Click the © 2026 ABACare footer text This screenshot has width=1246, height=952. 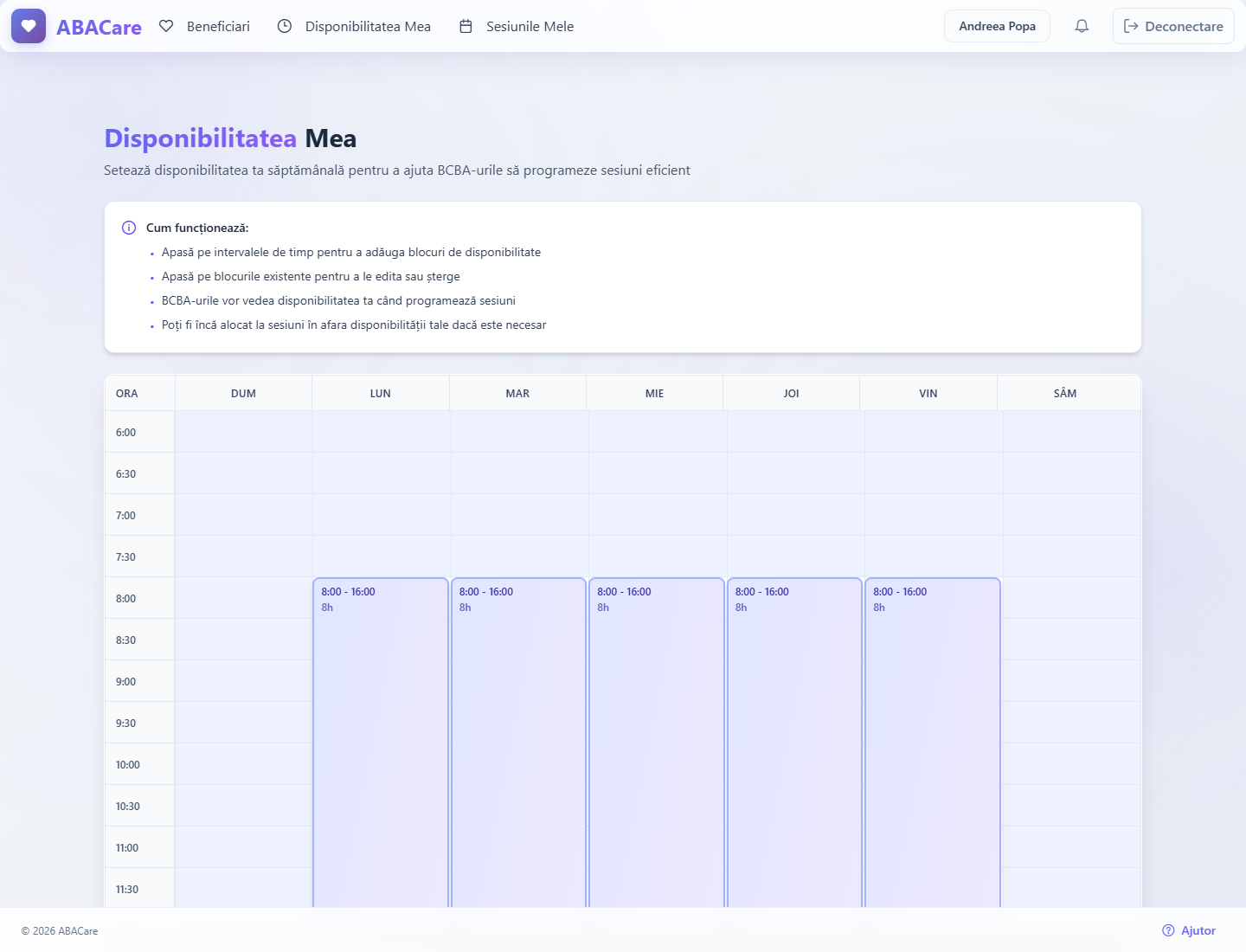[60, 931]
